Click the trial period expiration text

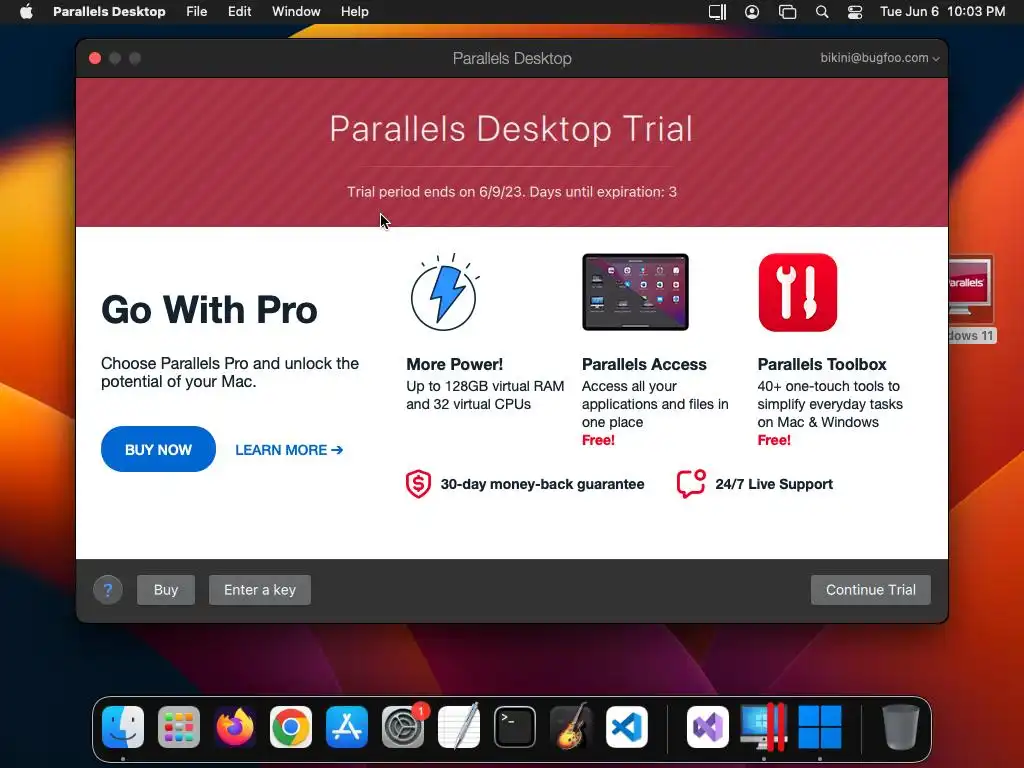click(512, 192)
